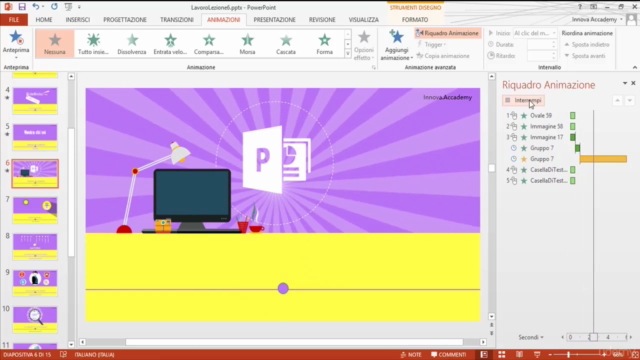Select slide 7 thumbnail
This screenshot has height=360, width=640.
(x=35, y=210)
